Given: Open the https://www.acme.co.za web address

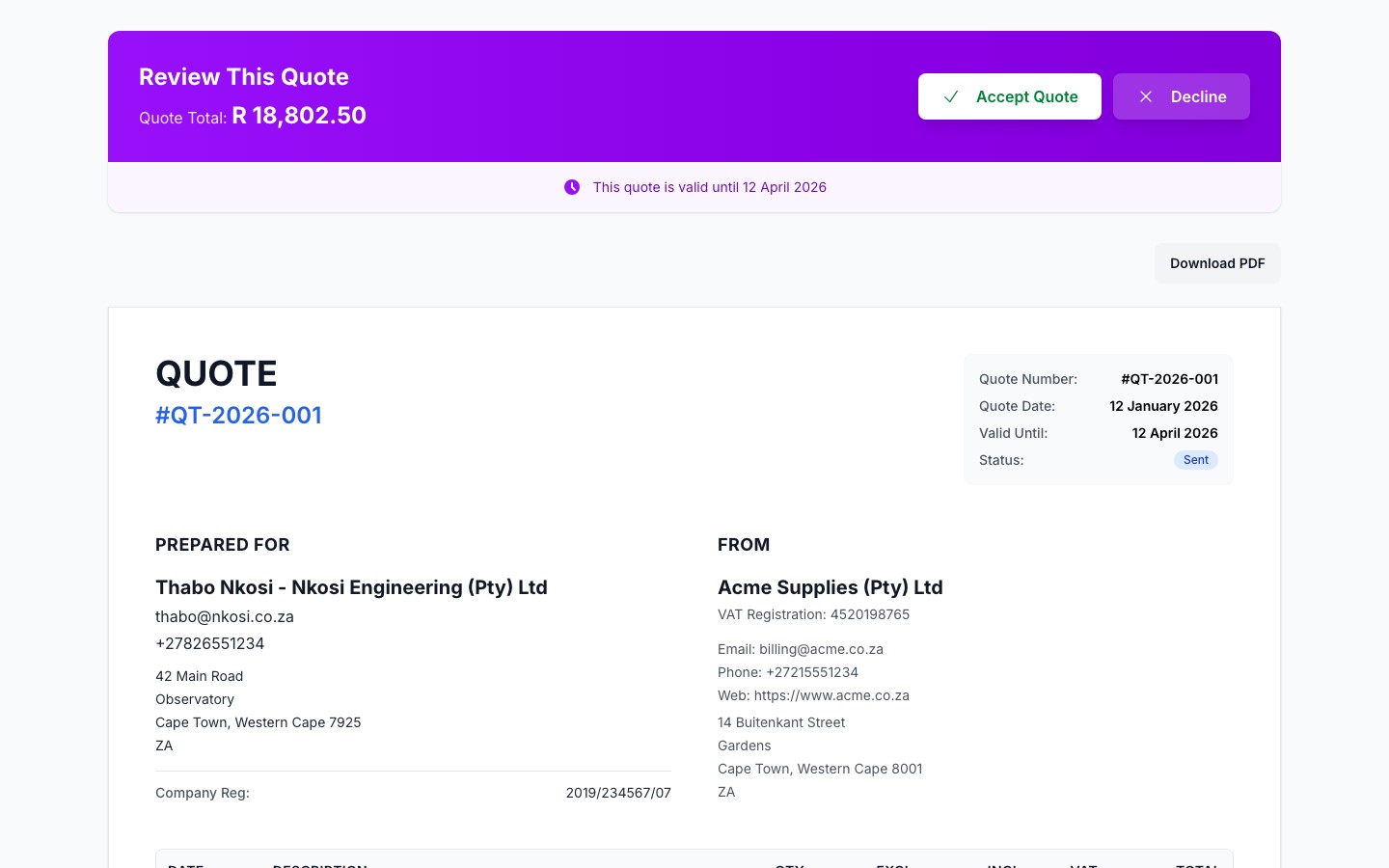Looking at the screenshot, I should coord(831,695).
